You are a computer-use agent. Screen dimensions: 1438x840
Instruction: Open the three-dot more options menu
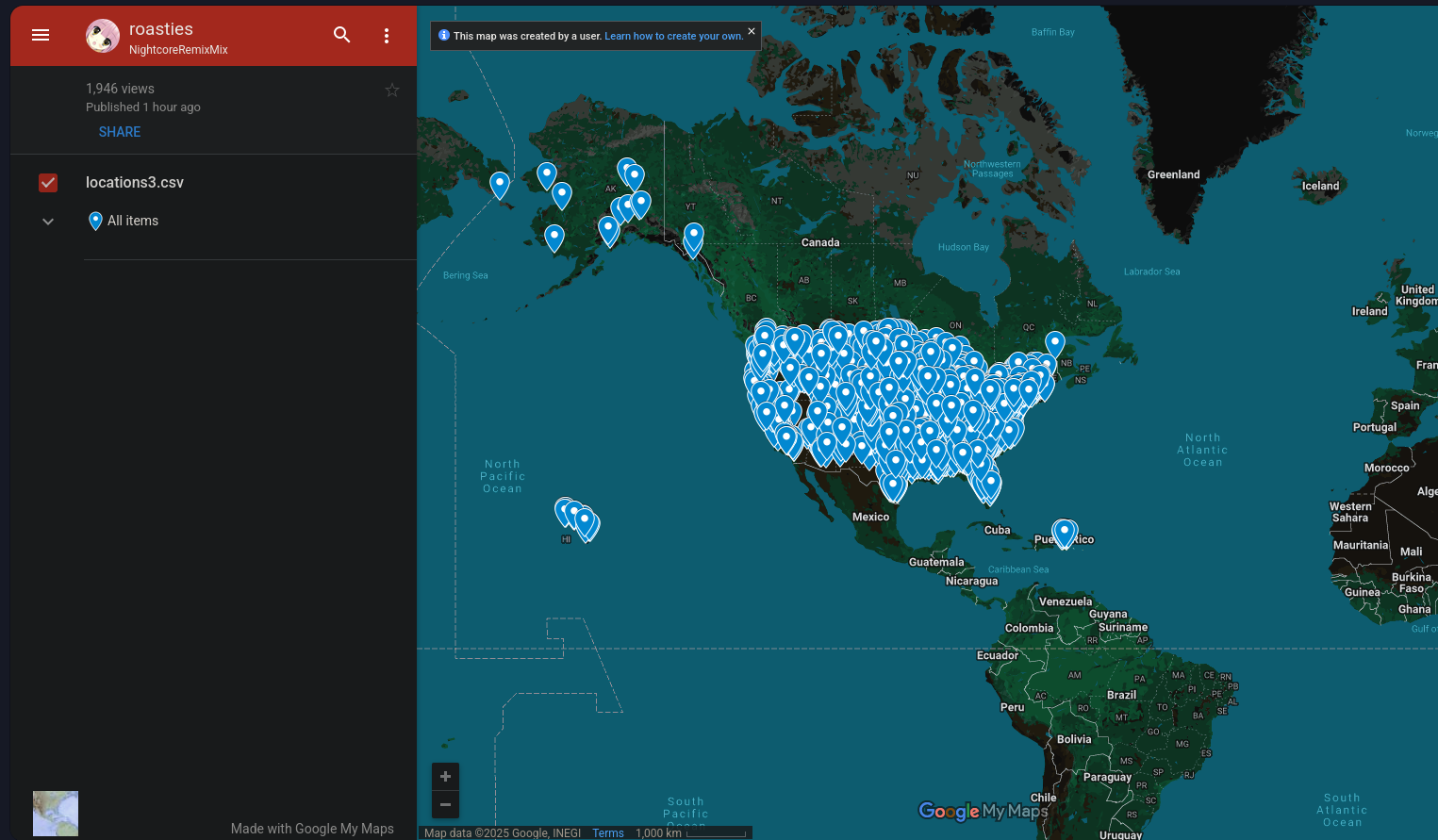(387, 36)
